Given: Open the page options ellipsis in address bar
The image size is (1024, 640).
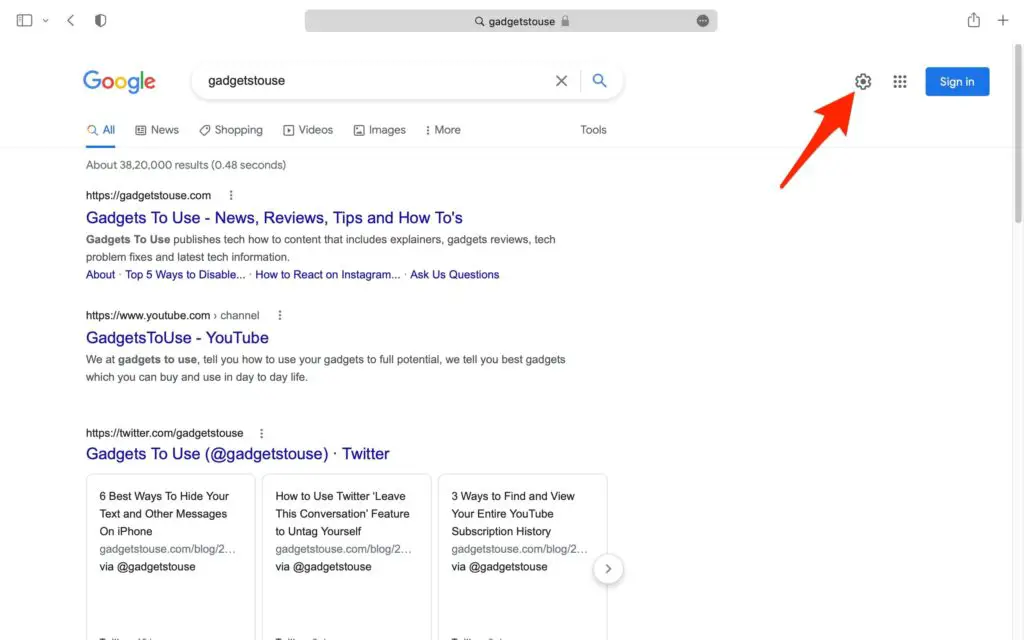Looking at the screenshot, I should coord(703,21).
